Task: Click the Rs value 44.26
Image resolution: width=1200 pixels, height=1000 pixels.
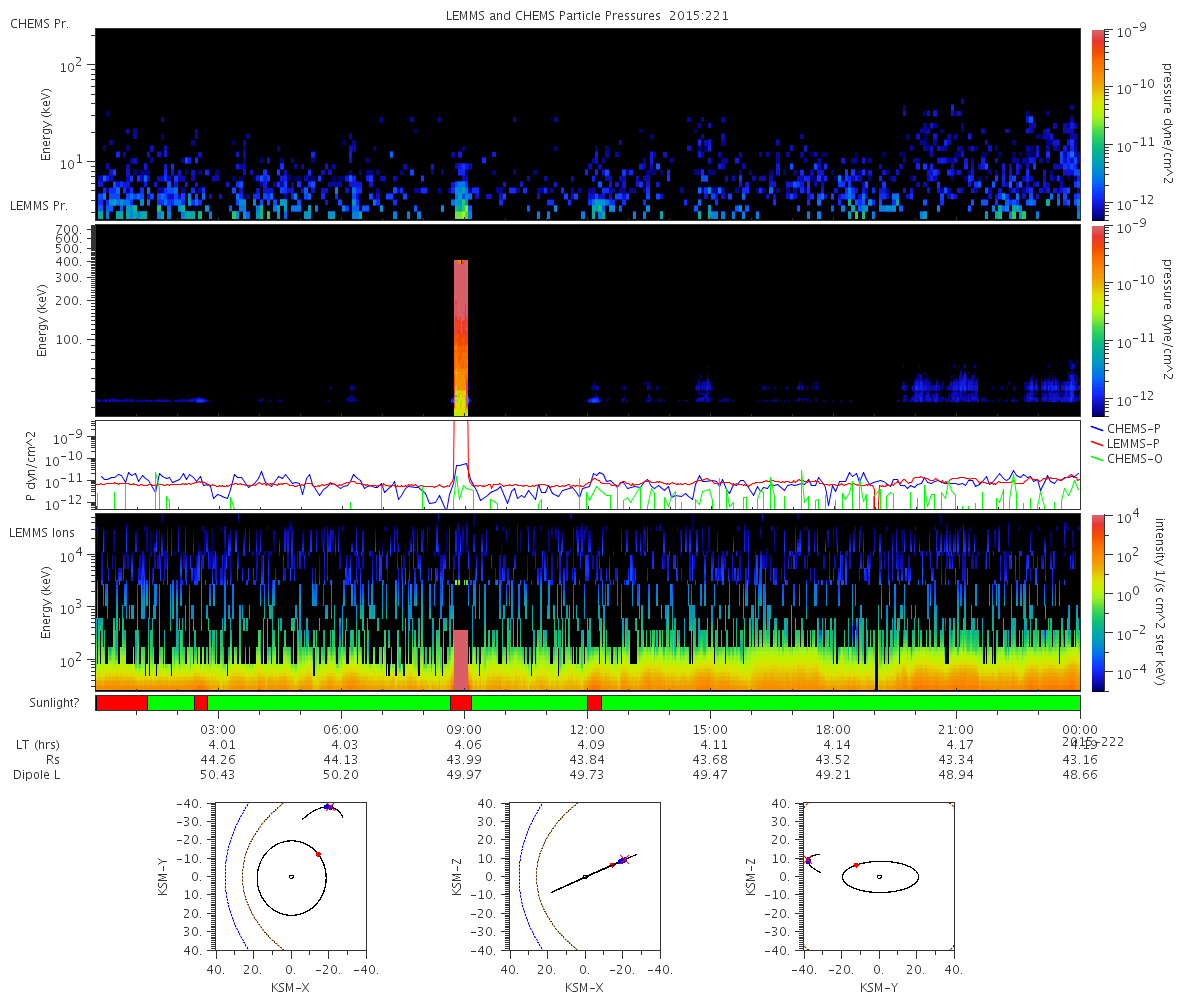Action: (219, 760)
